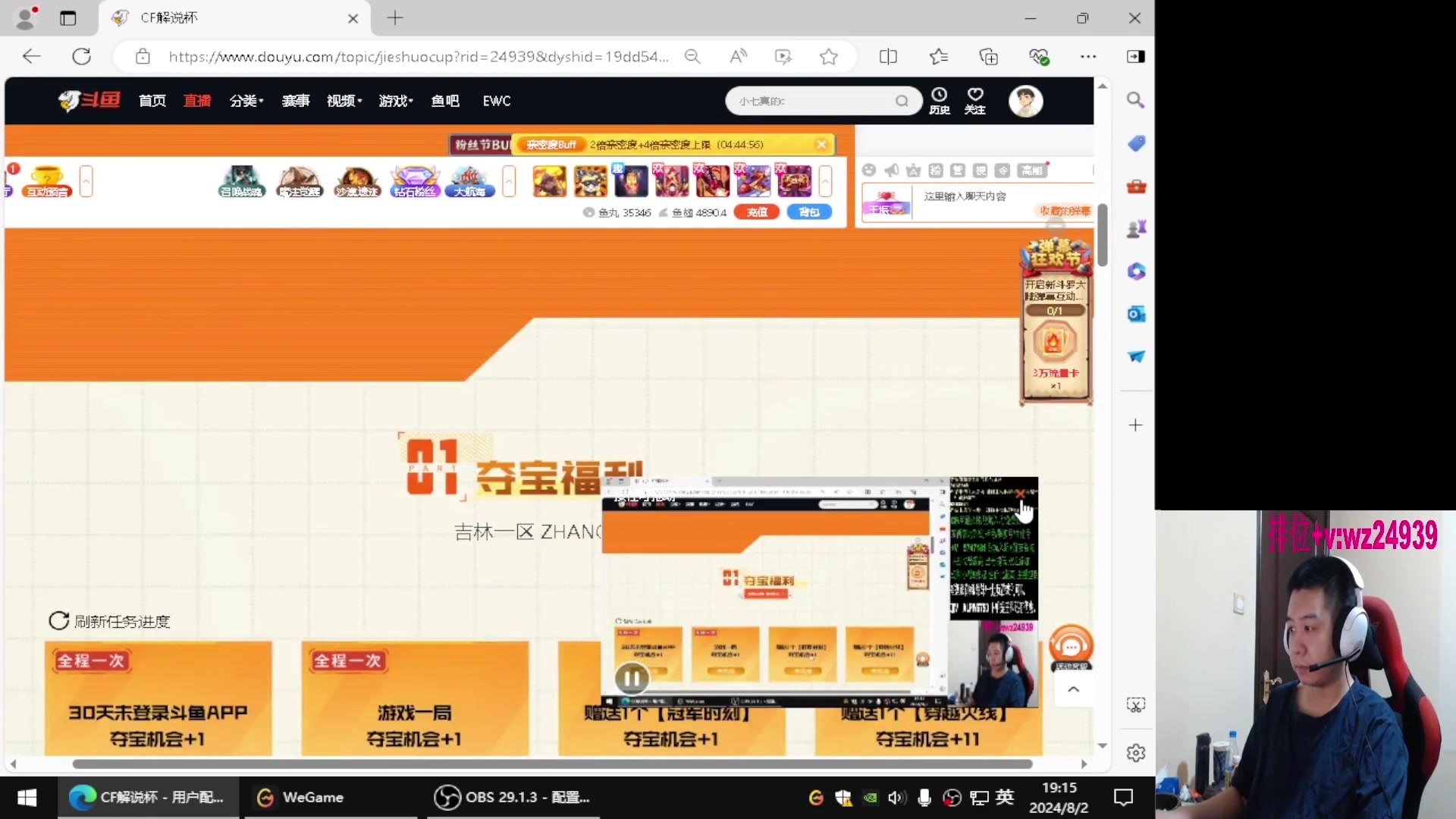Toggle the 粉 fan badge option in chat toolbar
1456x819 pixels.
935,171
